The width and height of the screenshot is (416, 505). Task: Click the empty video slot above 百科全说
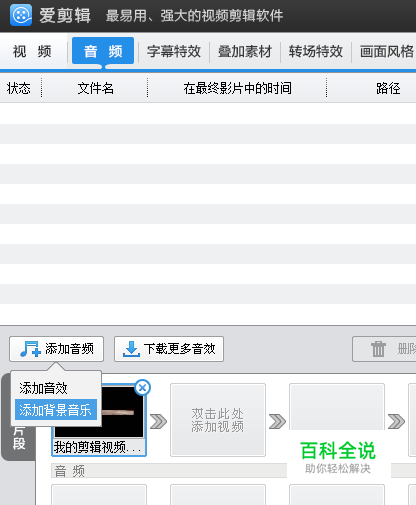337,407
